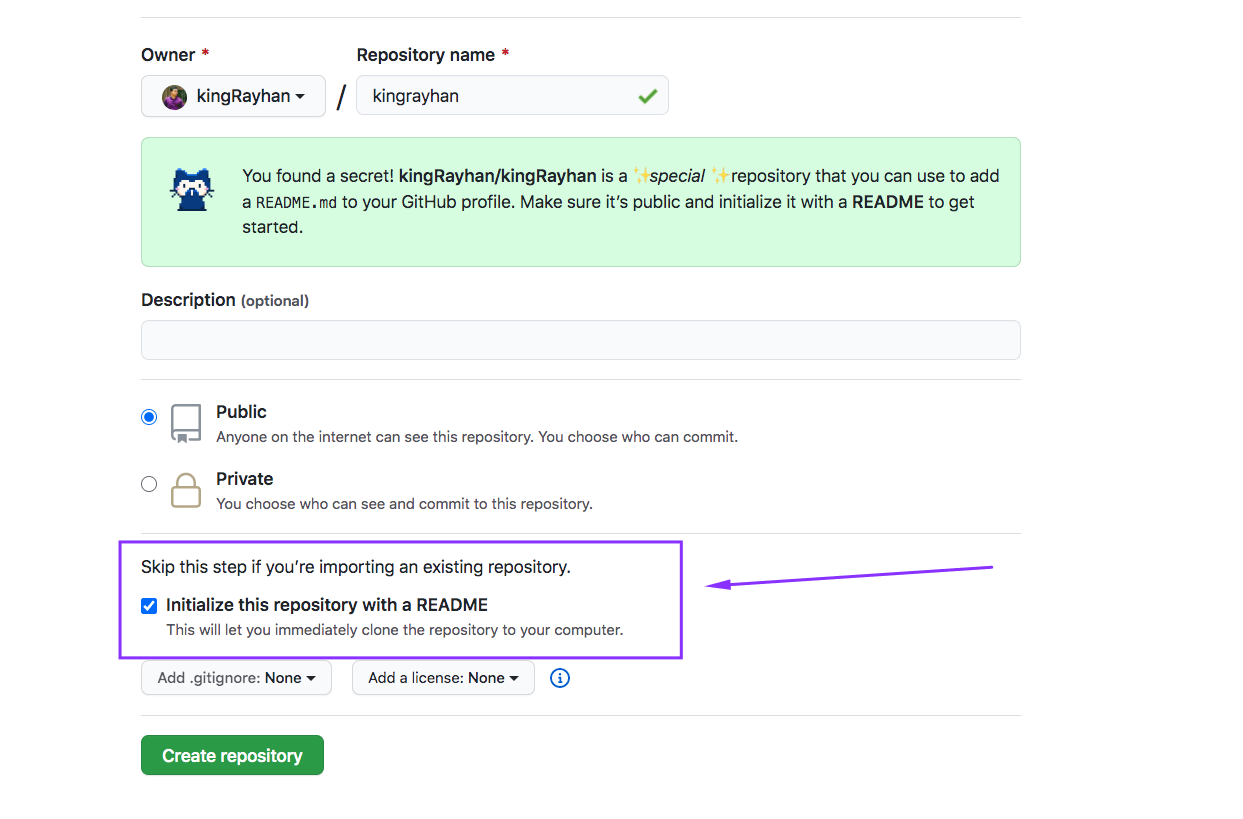
Task: Click 'This will let you immediately clone' text
Action: 395,630
